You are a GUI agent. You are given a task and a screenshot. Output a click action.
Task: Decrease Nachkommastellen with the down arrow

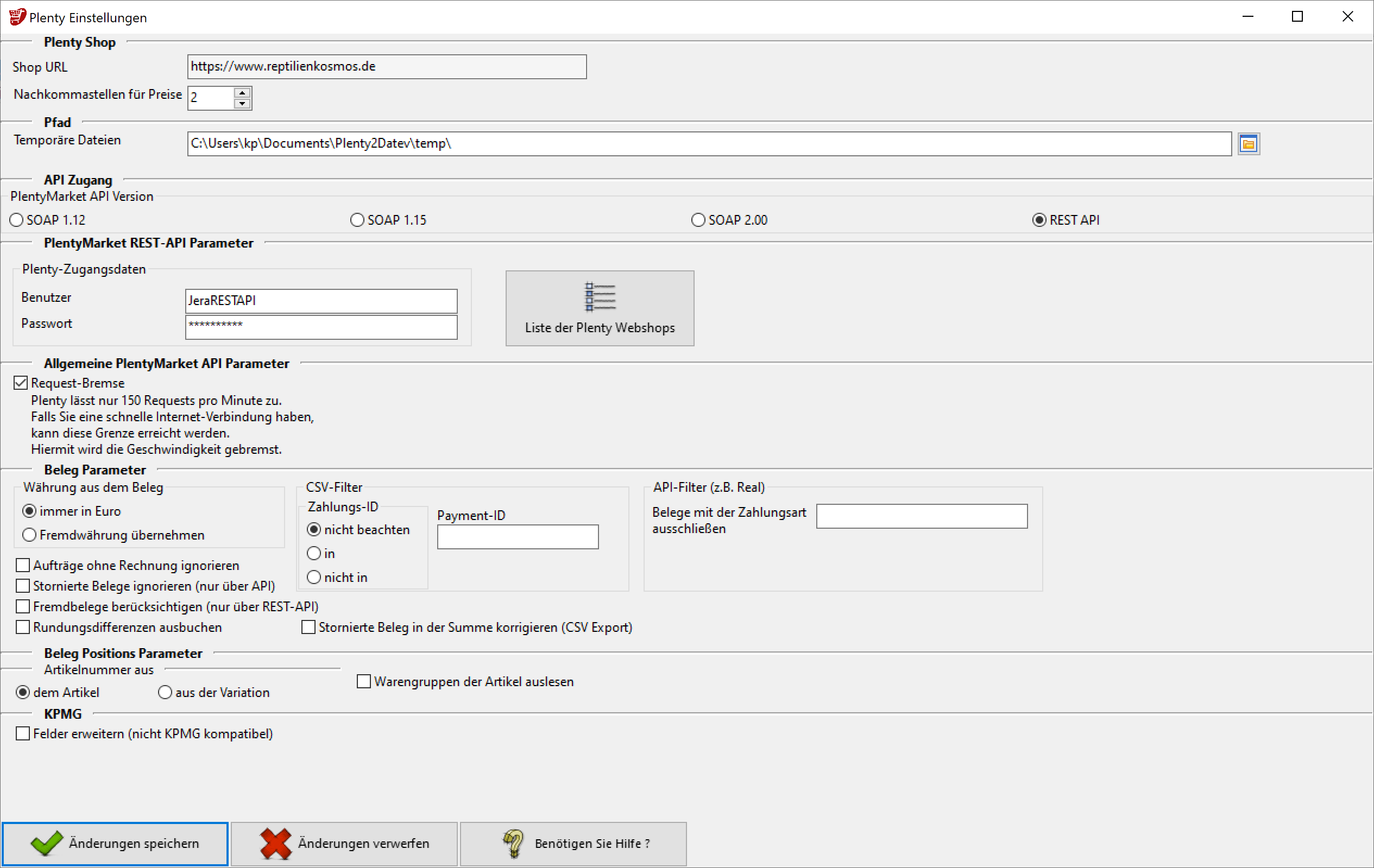243,104
